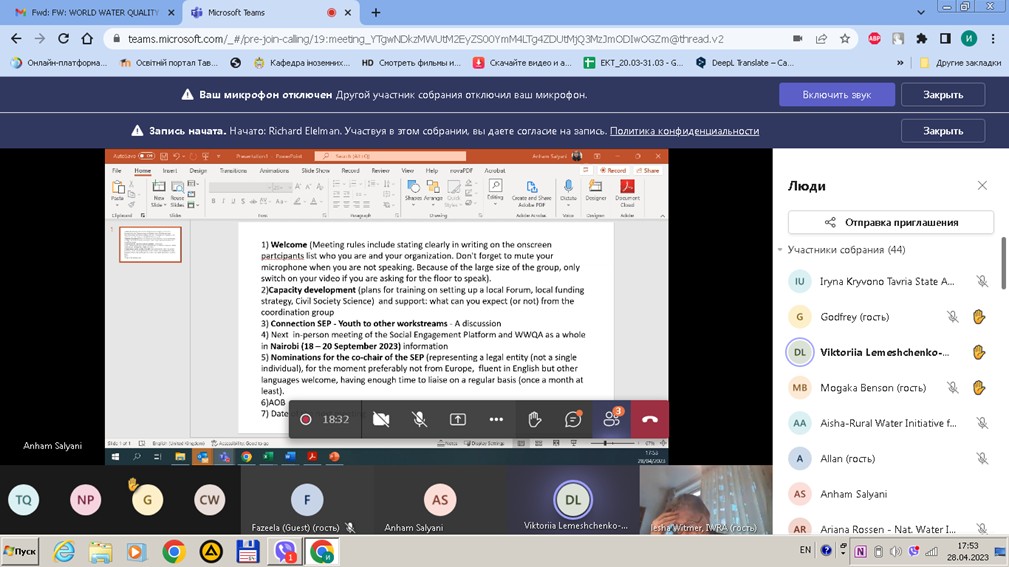Click the 'Отправка приглашения' share invite button

(x=890, y=222)
